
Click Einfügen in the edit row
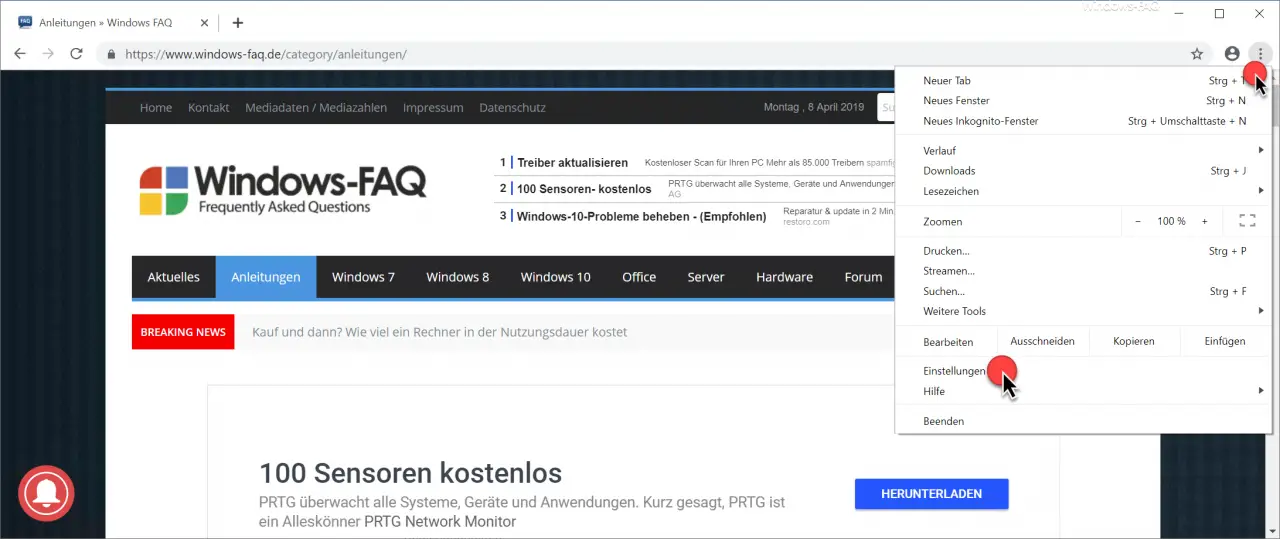click(x=1225, y=341)
